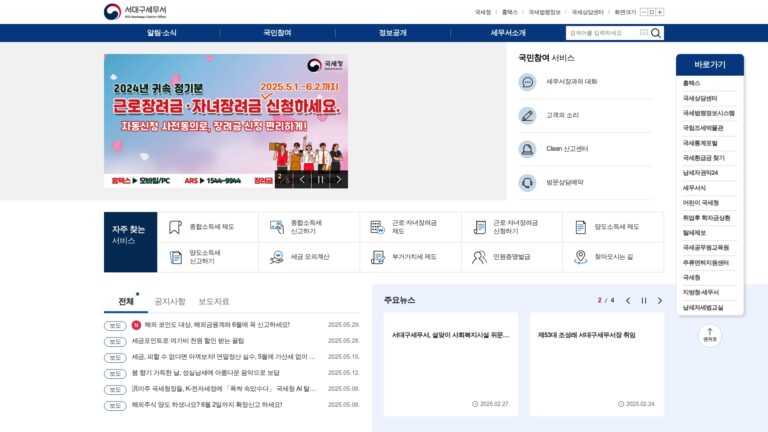Open 찾아오시는 길 map pin icon
Image resolution: width=768 pixels, height=432 pixels.
click(580, 257)
